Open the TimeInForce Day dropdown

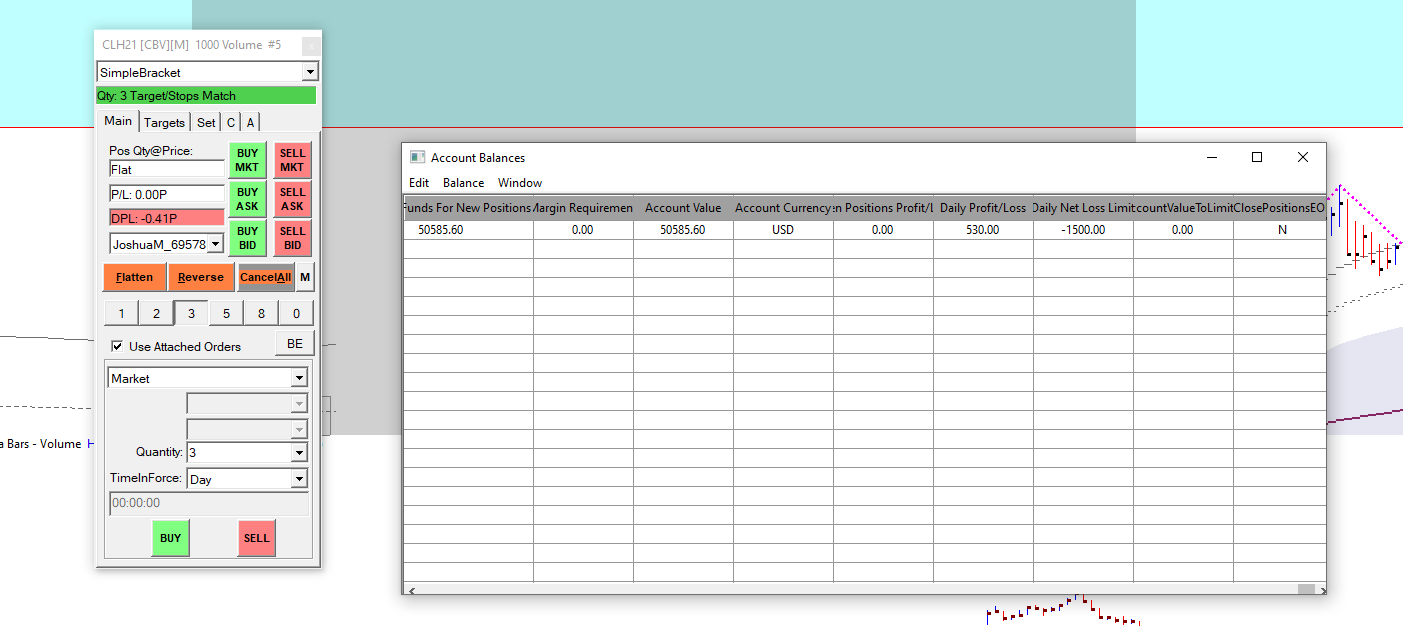[299, 479]
